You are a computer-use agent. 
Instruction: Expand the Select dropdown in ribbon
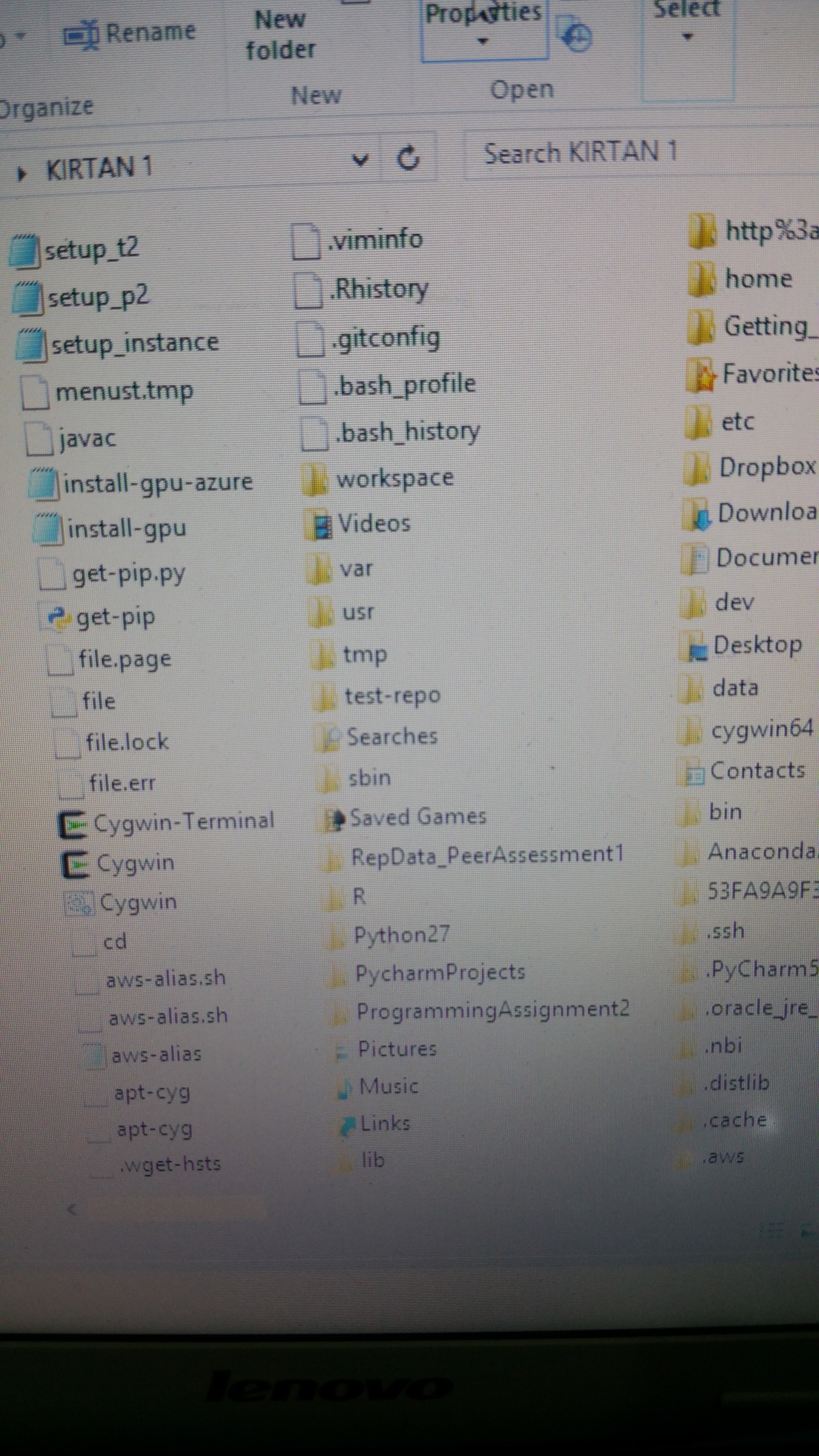(687, 37)
